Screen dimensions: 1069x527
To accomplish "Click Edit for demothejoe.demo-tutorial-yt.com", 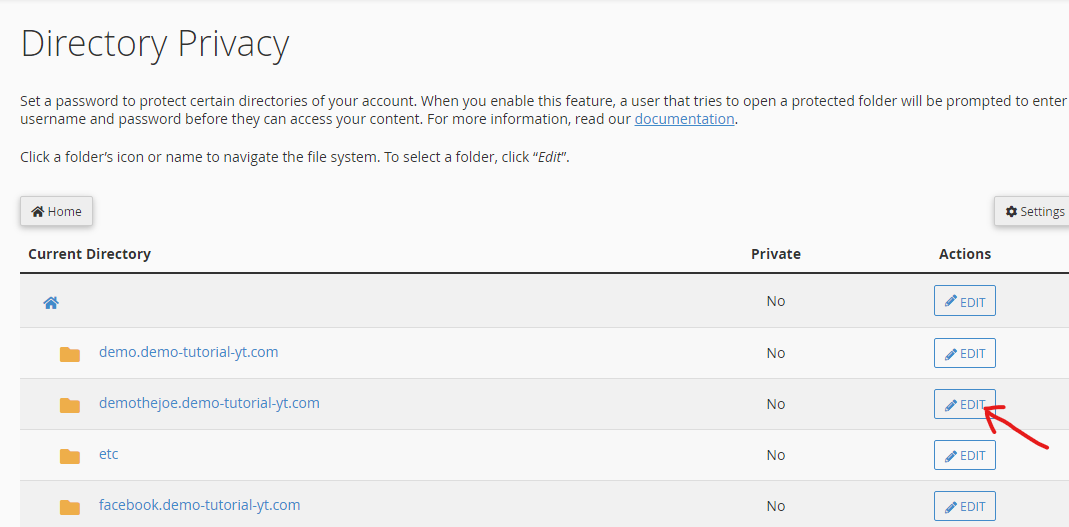I will click(964, 404).
